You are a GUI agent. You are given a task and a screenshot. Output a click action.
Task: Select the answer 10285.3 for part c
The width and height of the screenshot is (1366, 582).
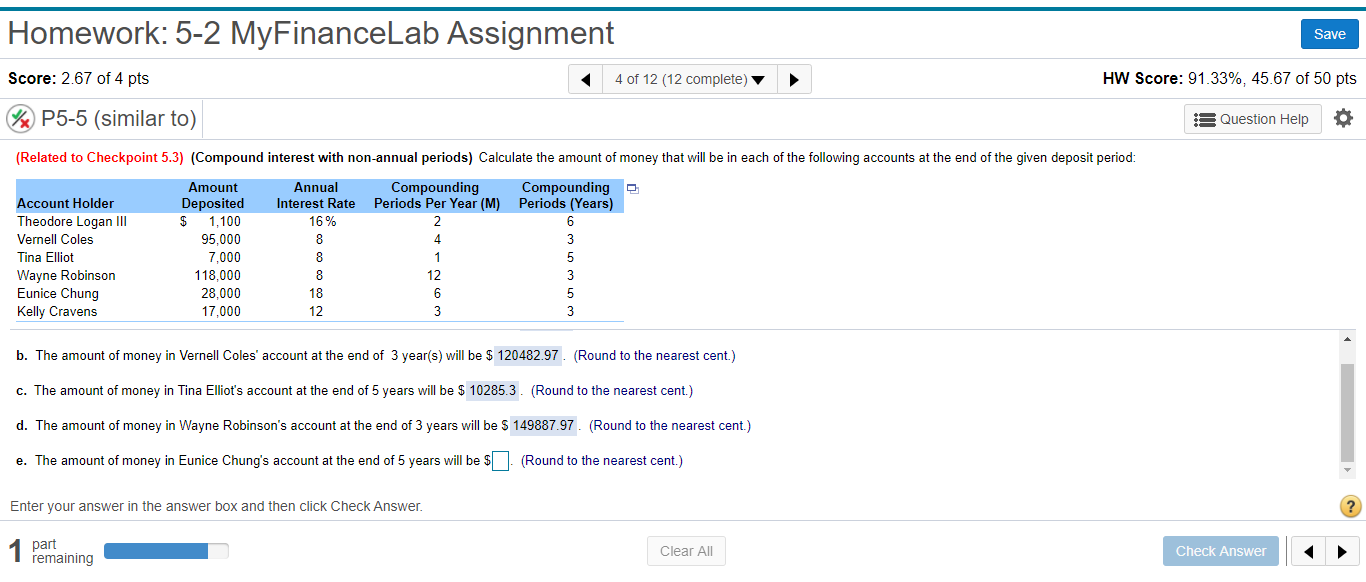490,390
